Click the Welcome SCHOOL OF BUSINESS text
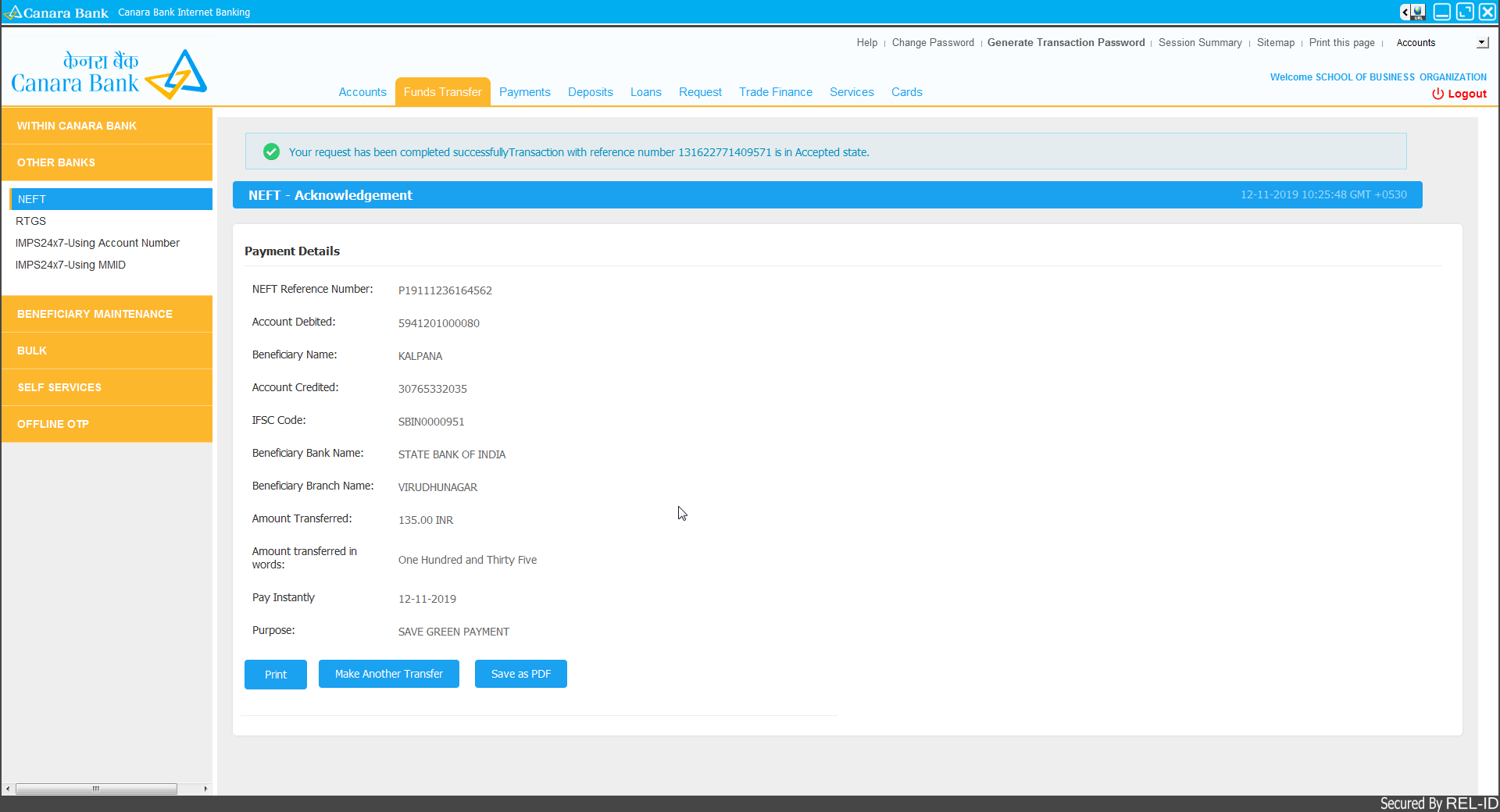Image resolution: width=1500 pixels, height=812 pixels. pyautogui.click(x=1378, y=77)
